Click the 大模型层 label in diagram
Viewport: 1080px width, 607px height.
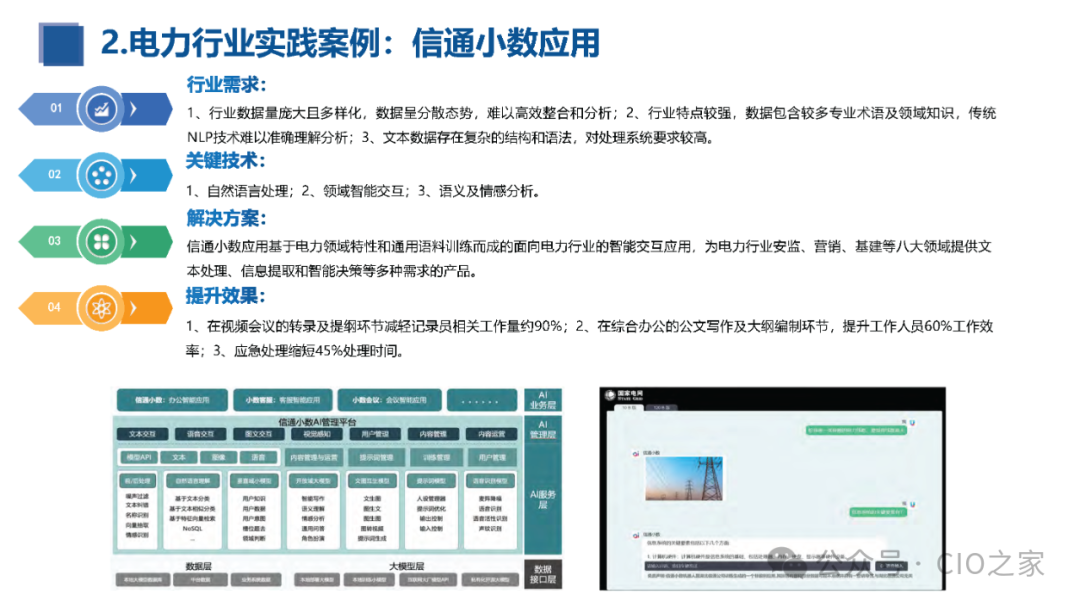click(406, 566)
